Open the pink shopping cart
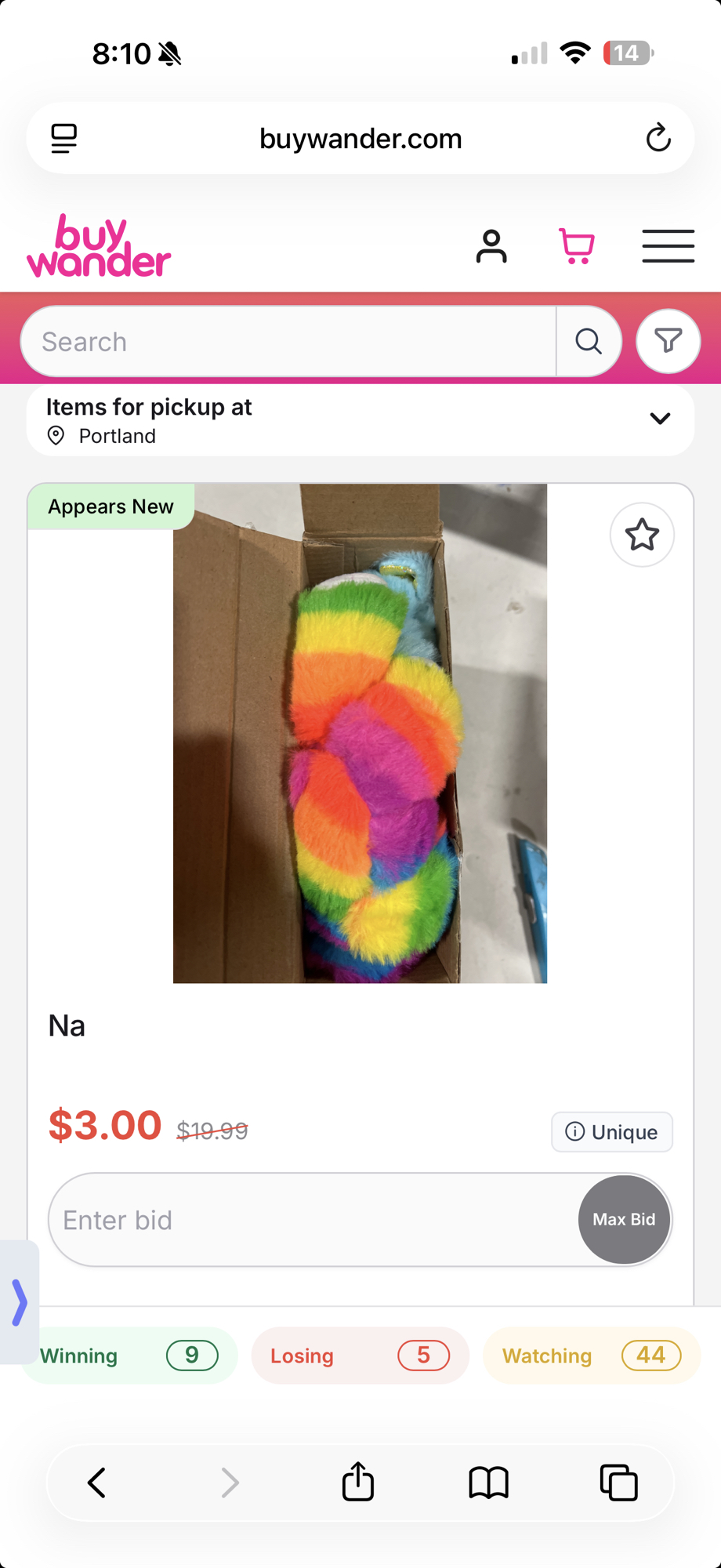The width and height of the screenshot is (721, 1568). (577, 246)
